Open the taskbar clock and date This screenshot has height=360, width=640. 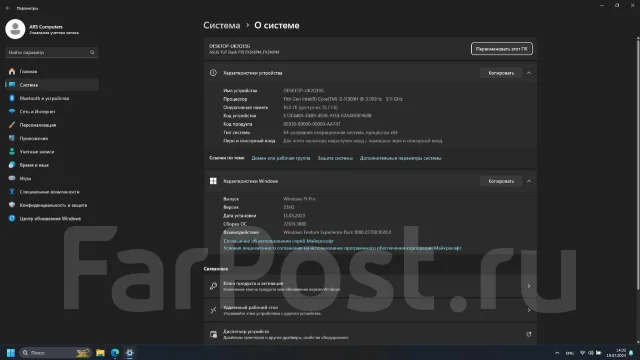coord(616,353)
